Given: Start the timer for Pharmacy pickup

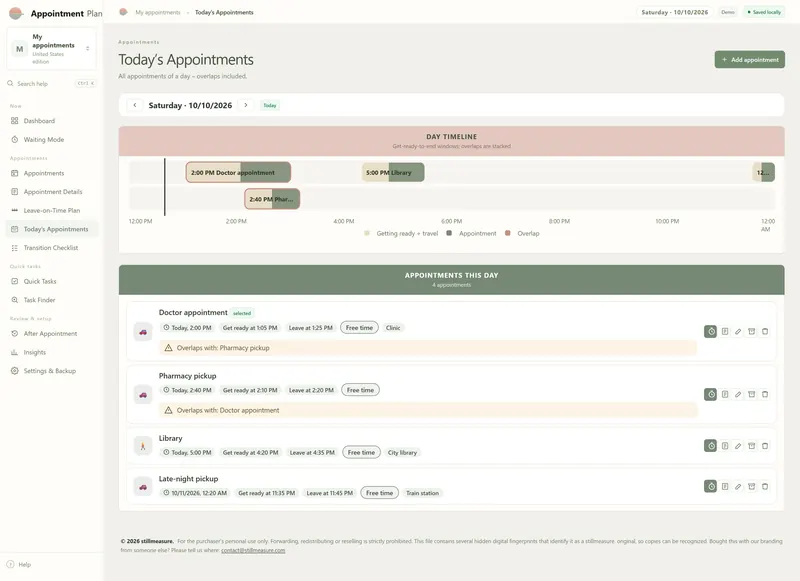Looking at the screenshot, I should pos(710,394).
